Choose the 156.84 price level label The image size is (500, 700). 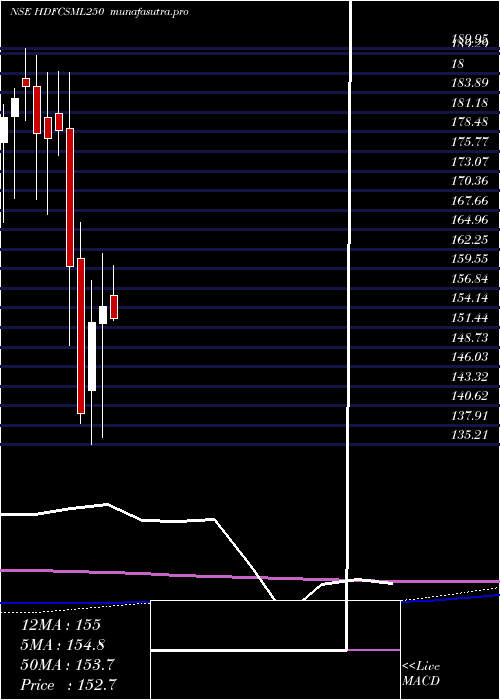click(470, 279)
